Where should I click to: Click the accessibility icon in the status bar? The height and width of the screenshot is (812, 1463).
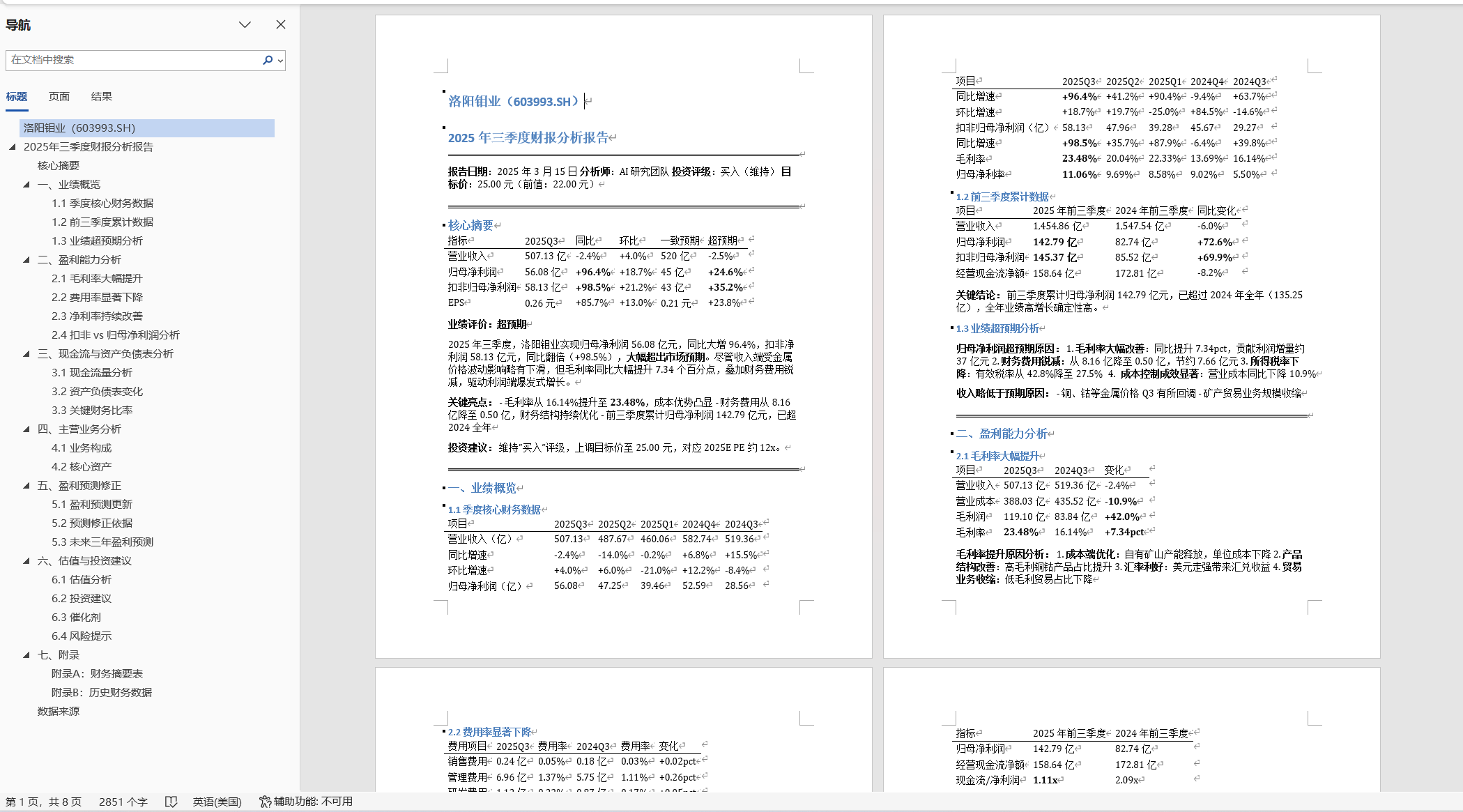265,802
